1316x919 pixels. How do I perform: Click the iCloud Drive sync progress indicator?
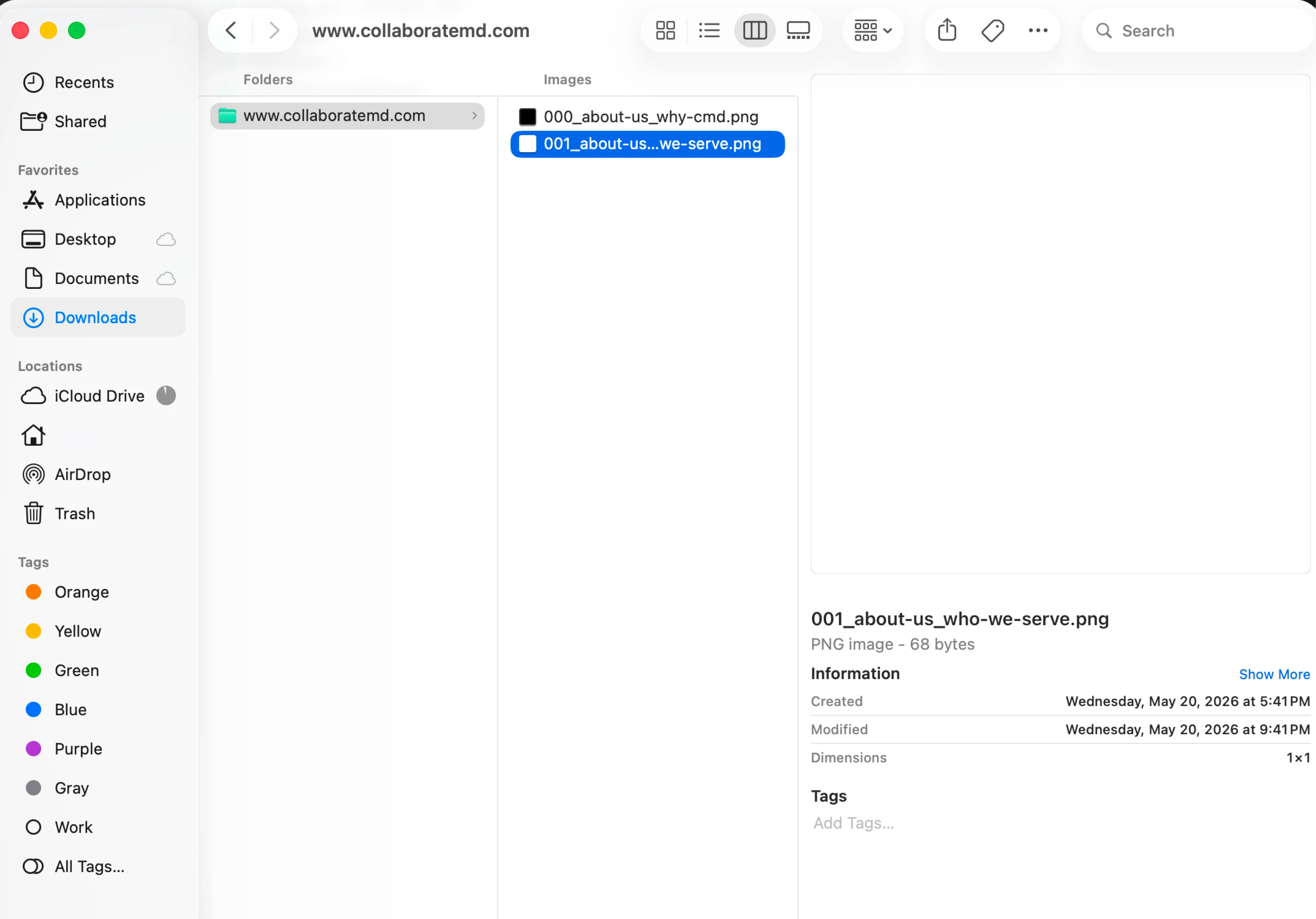(166, 396)
